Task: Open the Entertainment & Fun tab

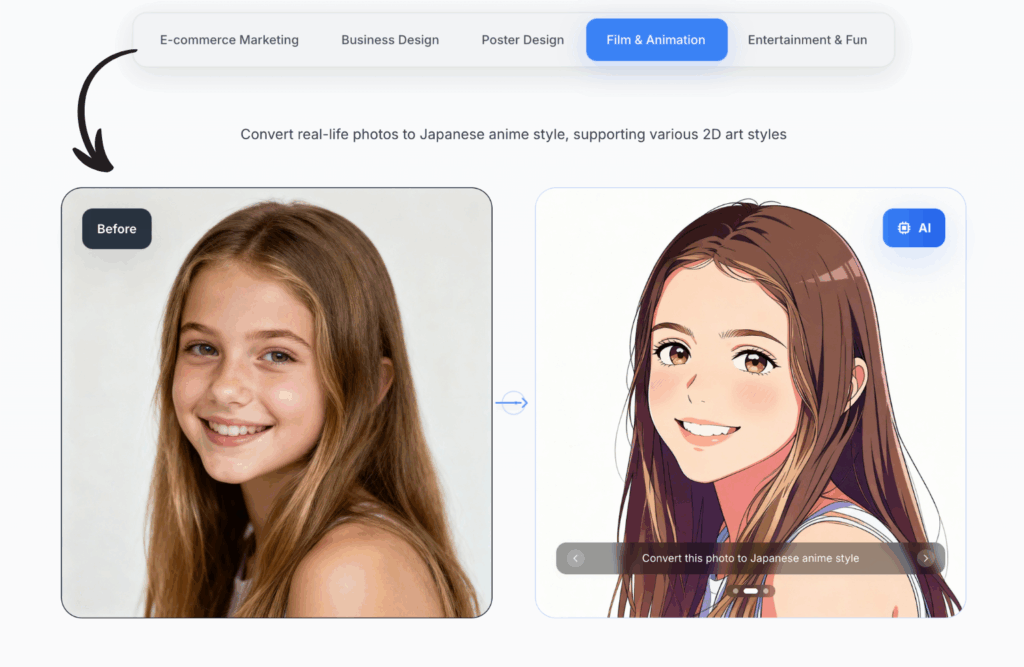Action: coord(807,39)
